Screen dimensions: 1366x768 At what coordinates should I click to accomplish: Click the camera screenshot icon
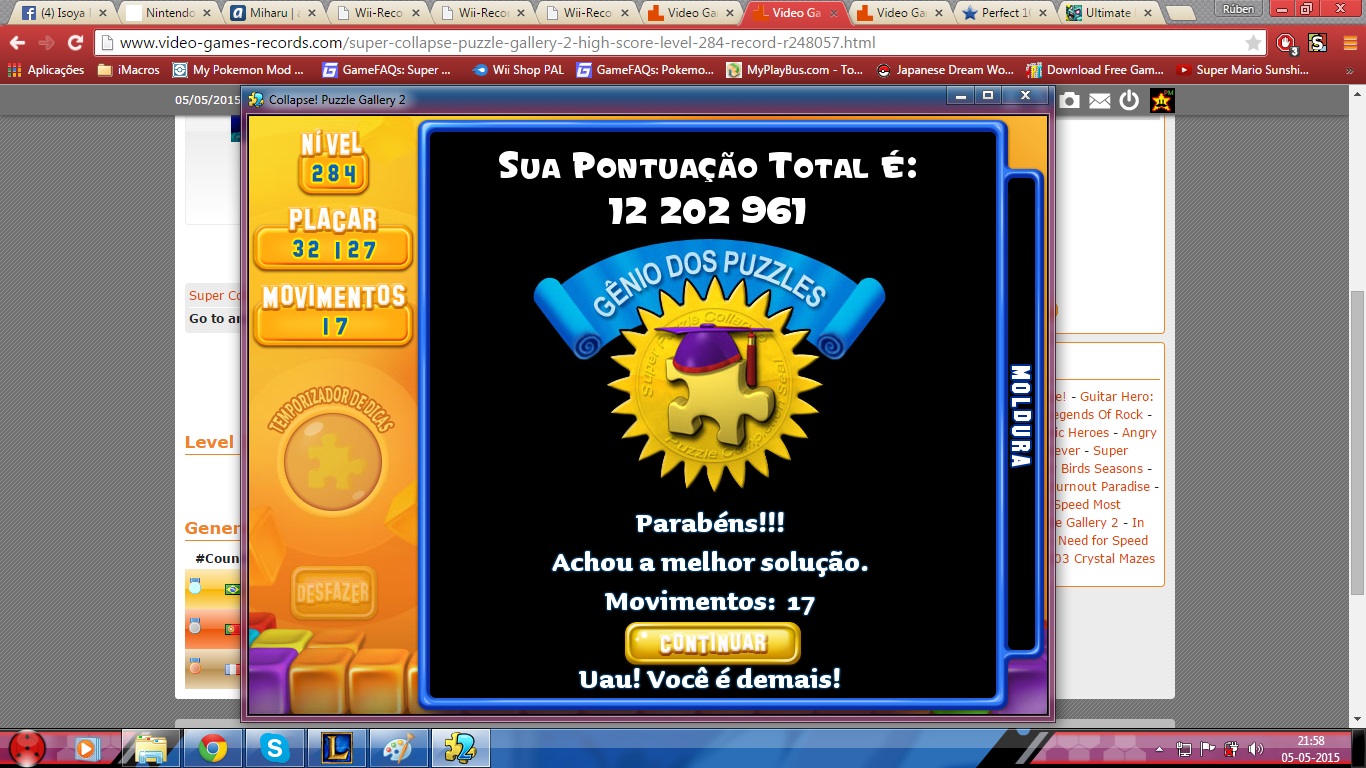click(1069, 100)
